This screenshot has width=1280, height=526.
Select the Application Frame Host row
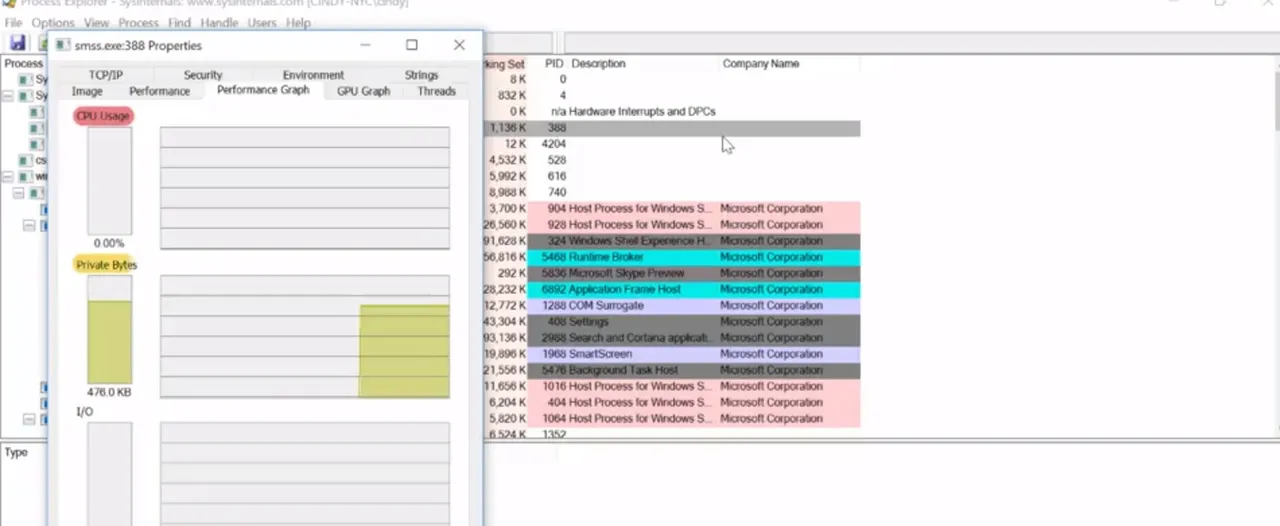(670, 289)
